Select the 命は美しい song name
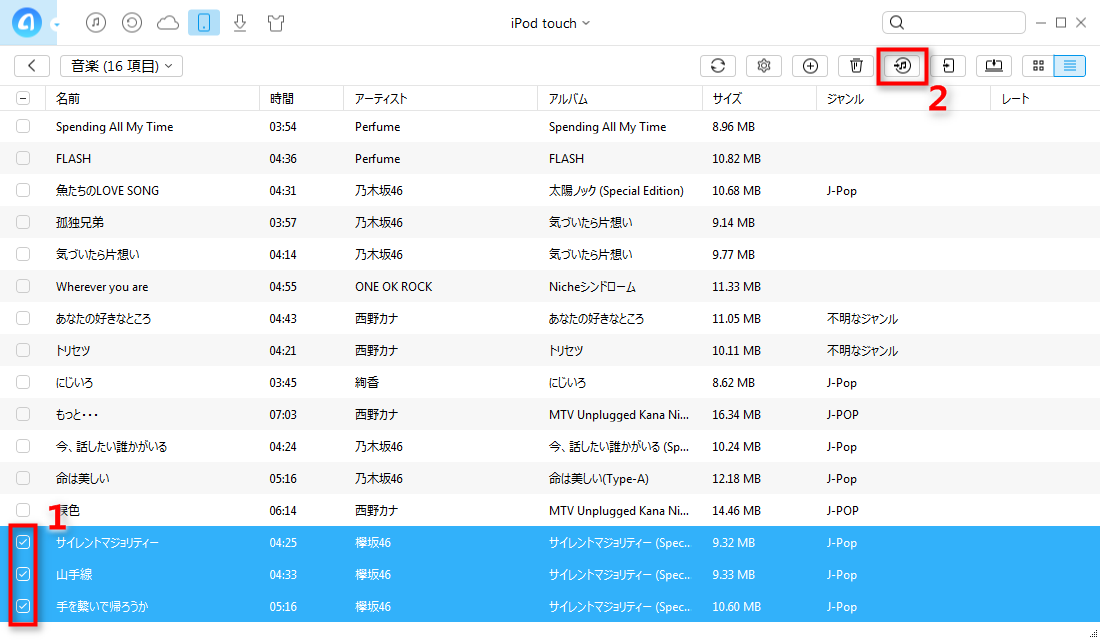1100x640 pixels. [x=83, y=479]
